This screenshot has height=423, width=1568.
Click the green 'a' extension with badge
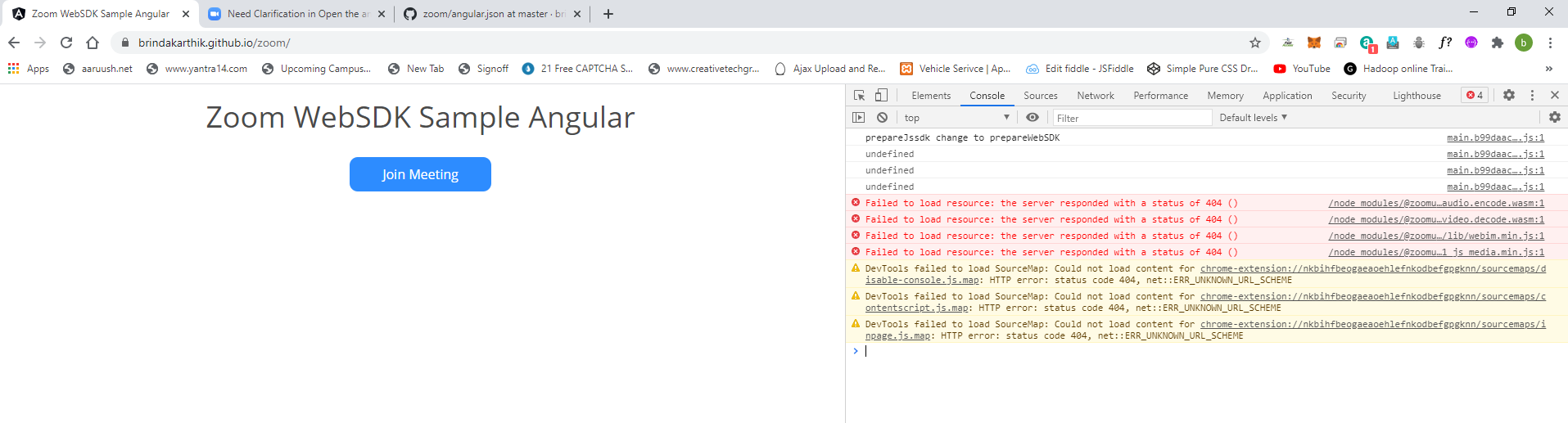pyautogui.click(x=1367, y=43)
